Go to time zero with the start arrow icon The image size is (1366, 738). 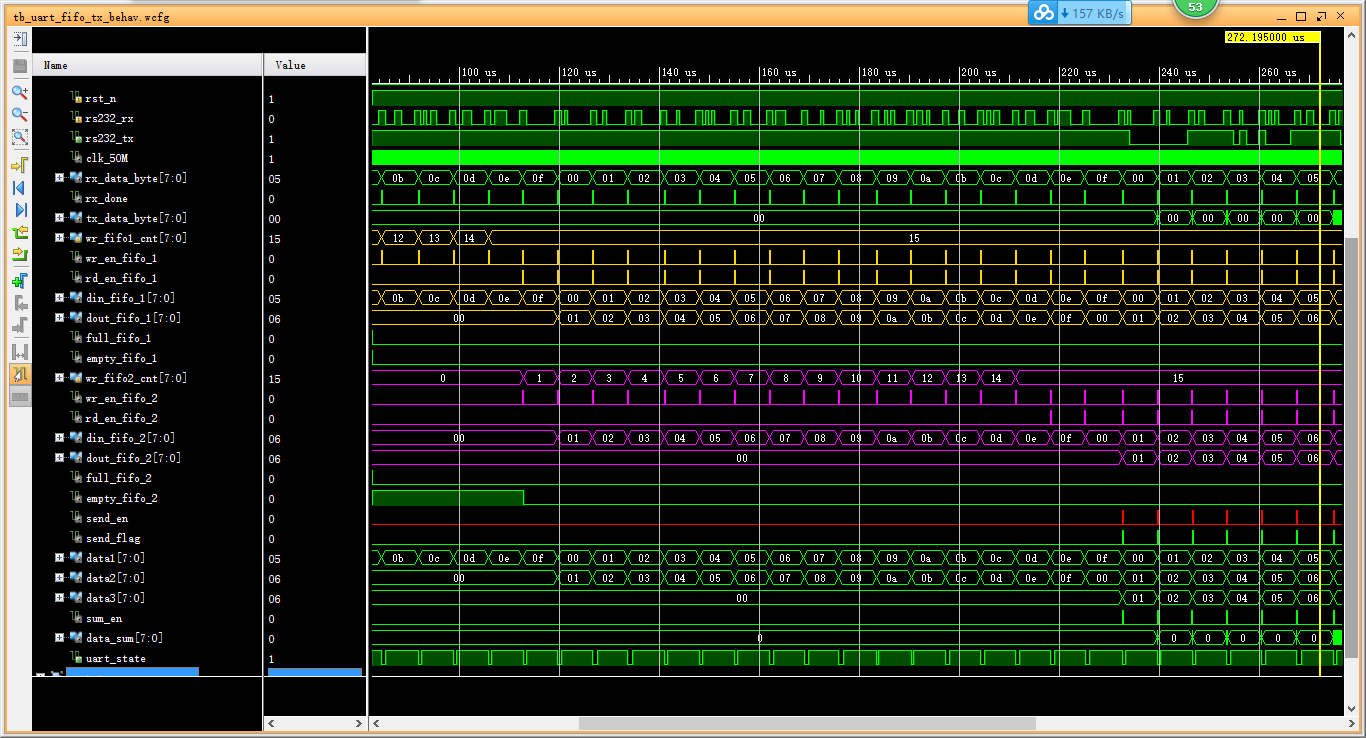pos(19,187)
